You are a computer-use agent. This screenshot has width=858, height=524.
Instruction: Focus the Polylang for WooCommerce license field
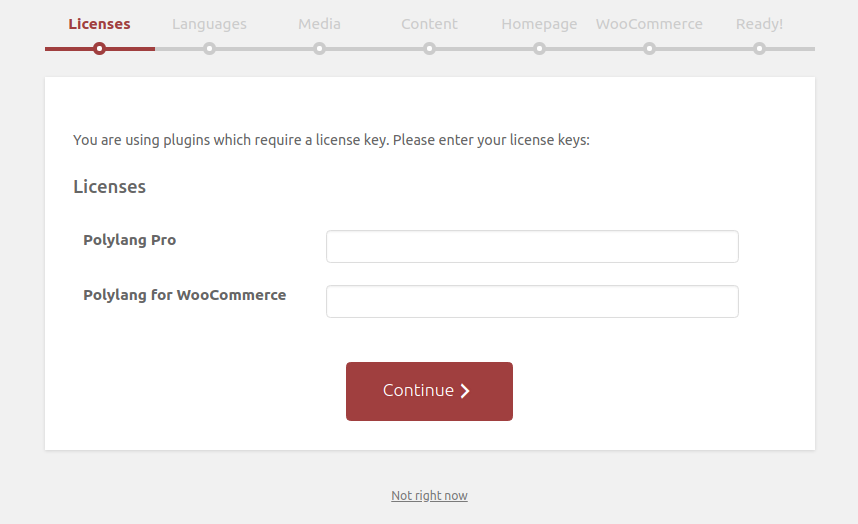(532, 301)
